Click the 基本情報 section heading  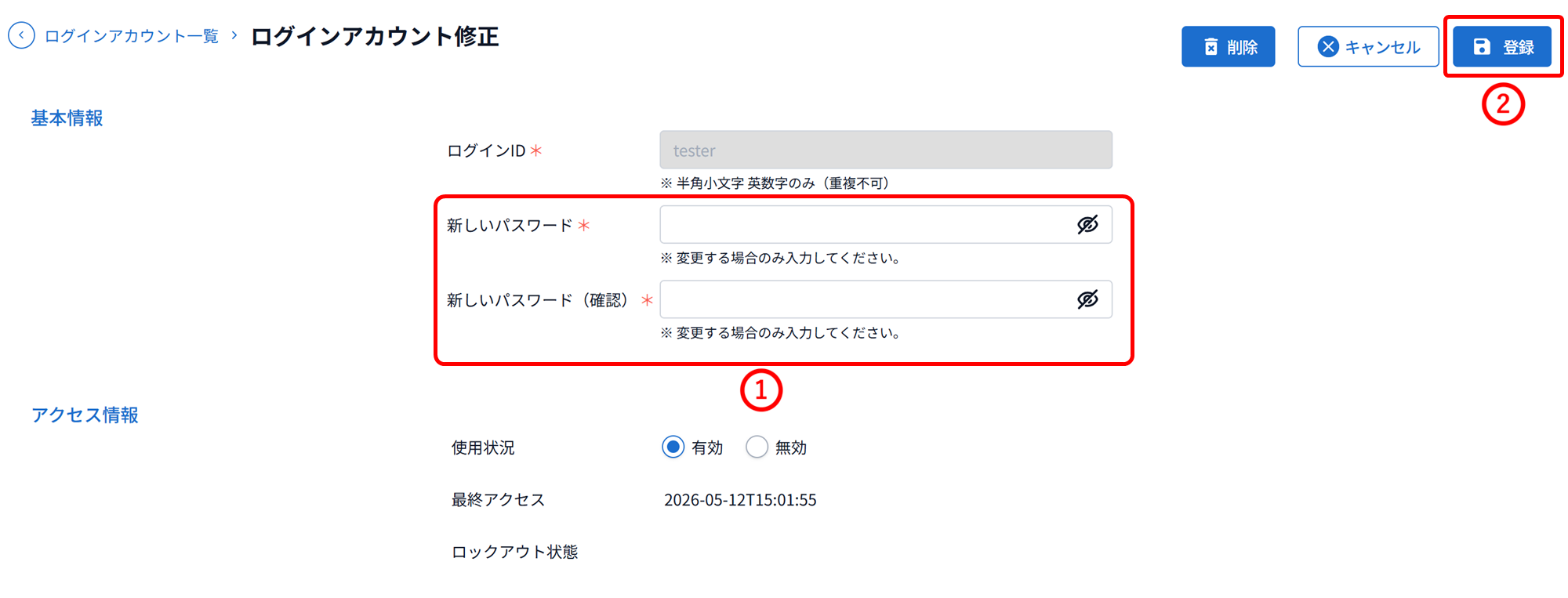pos(67,118)
